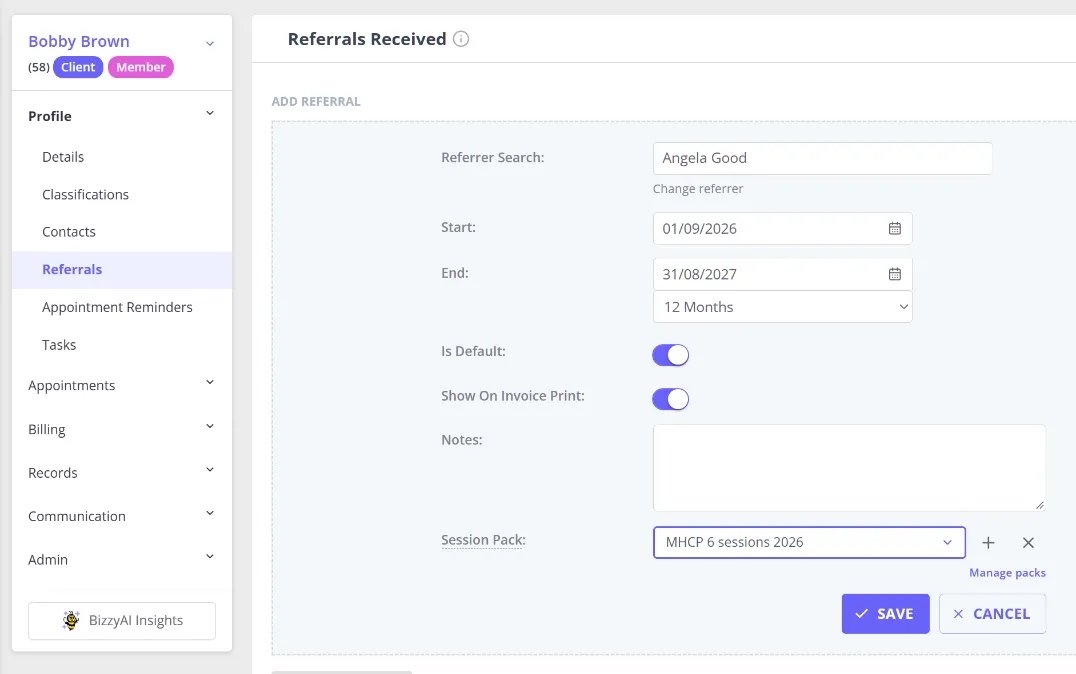
Task: Open the Start date calendar picker icon
Action: point(895,229)
